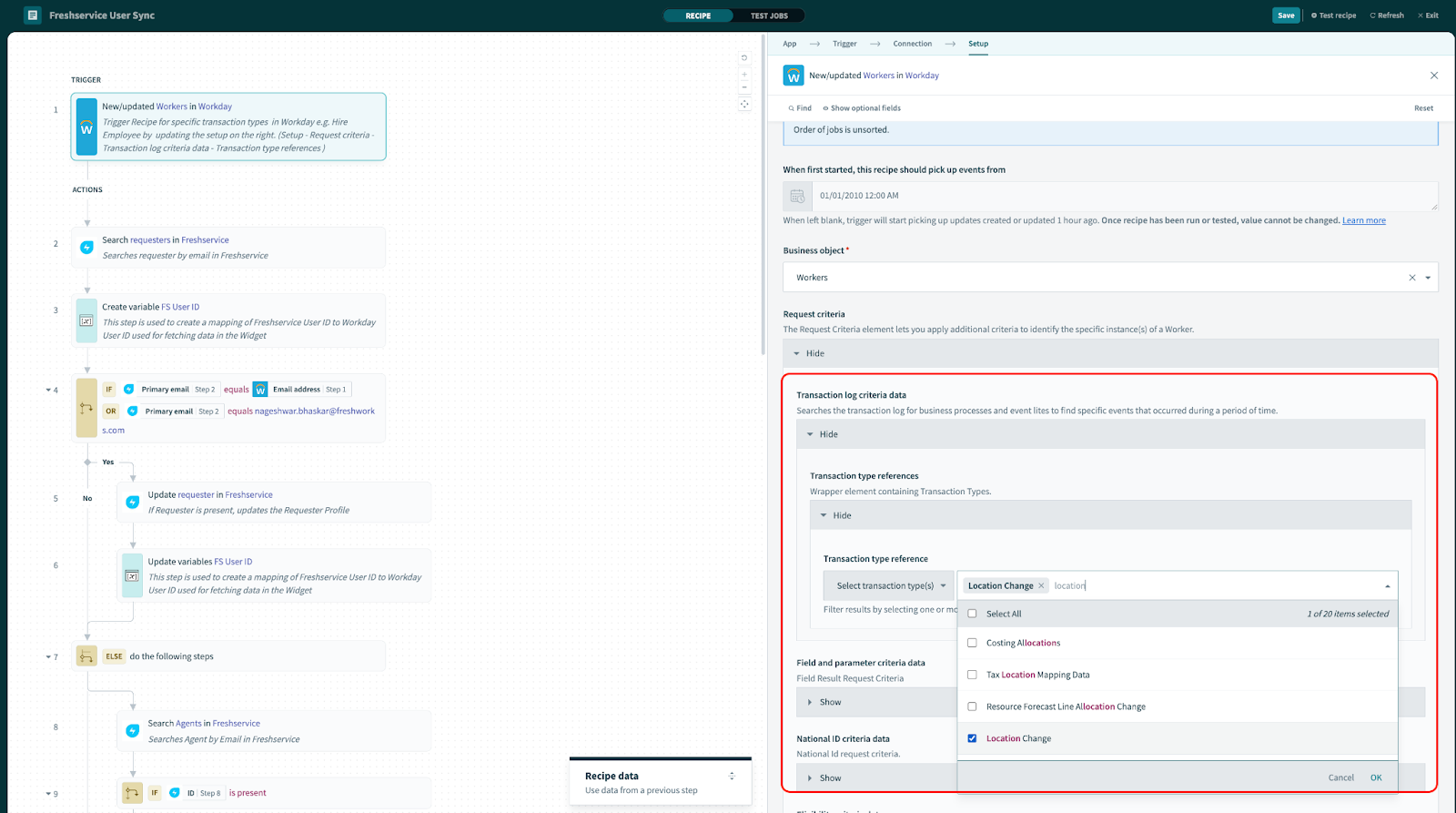
Task: Reset the trigger setup fields
Action: tap(1423, 108)
